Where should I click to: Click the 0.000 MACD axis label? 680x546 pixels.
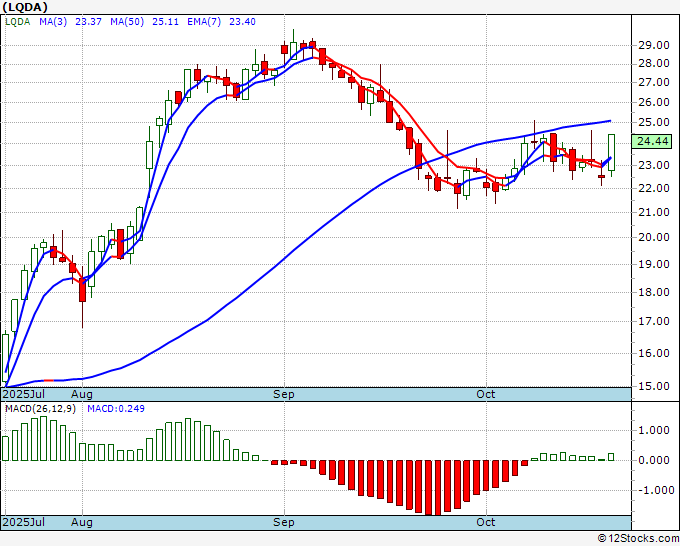[x=654, y=460]
